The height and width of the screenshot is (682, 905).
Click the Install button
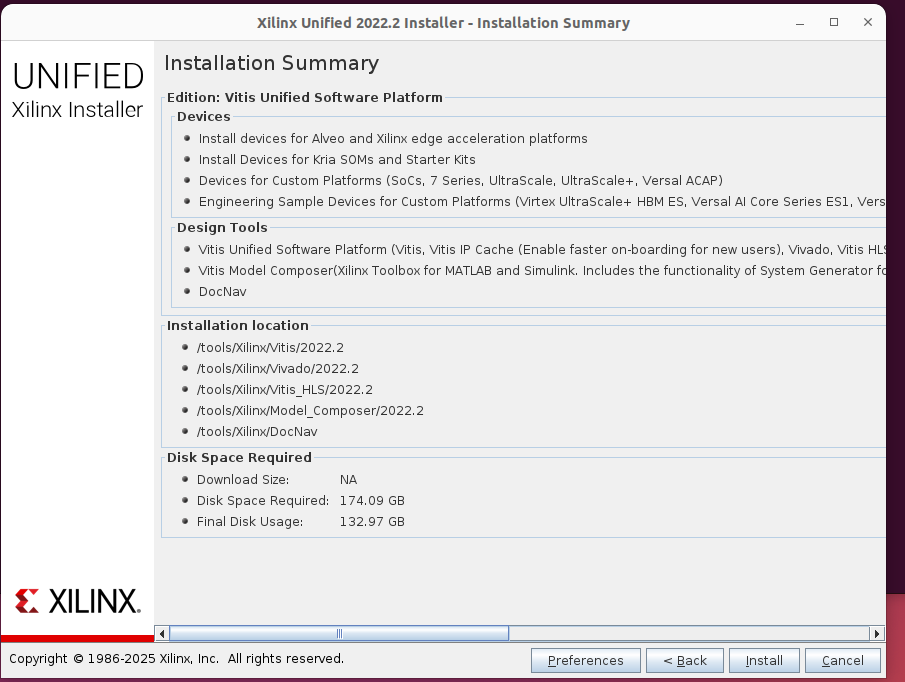coord(764,660)
